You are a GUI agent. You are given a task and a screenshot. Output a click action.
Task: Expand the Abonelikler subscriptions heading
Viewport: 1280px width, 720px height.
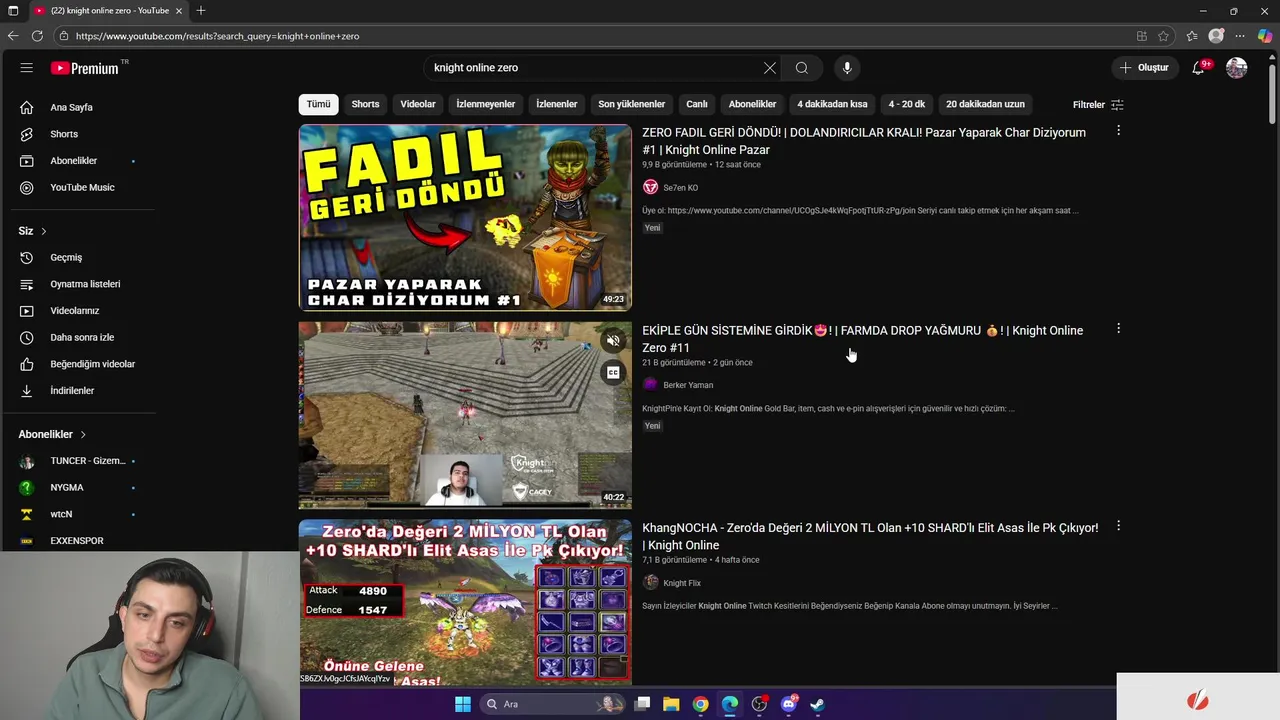pos(52,434)
